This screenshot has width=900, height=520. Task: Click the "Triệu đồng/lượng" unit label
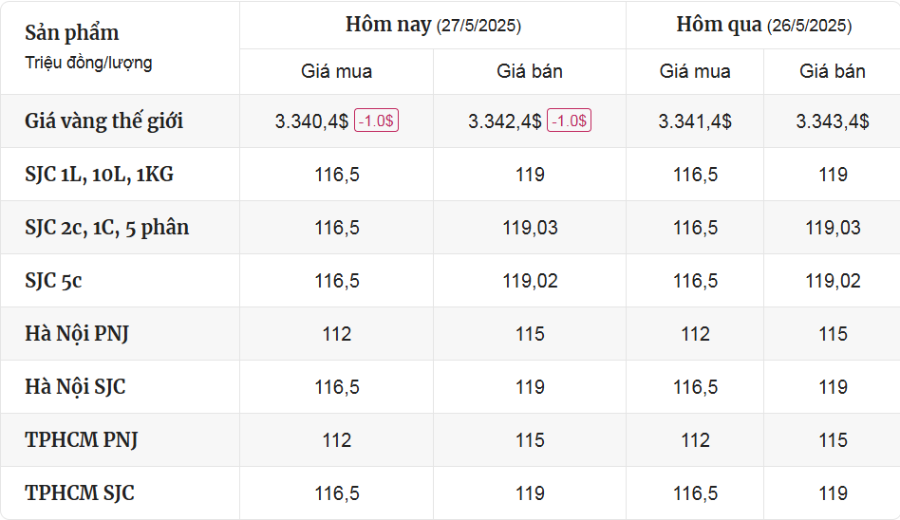click(89, 63)
